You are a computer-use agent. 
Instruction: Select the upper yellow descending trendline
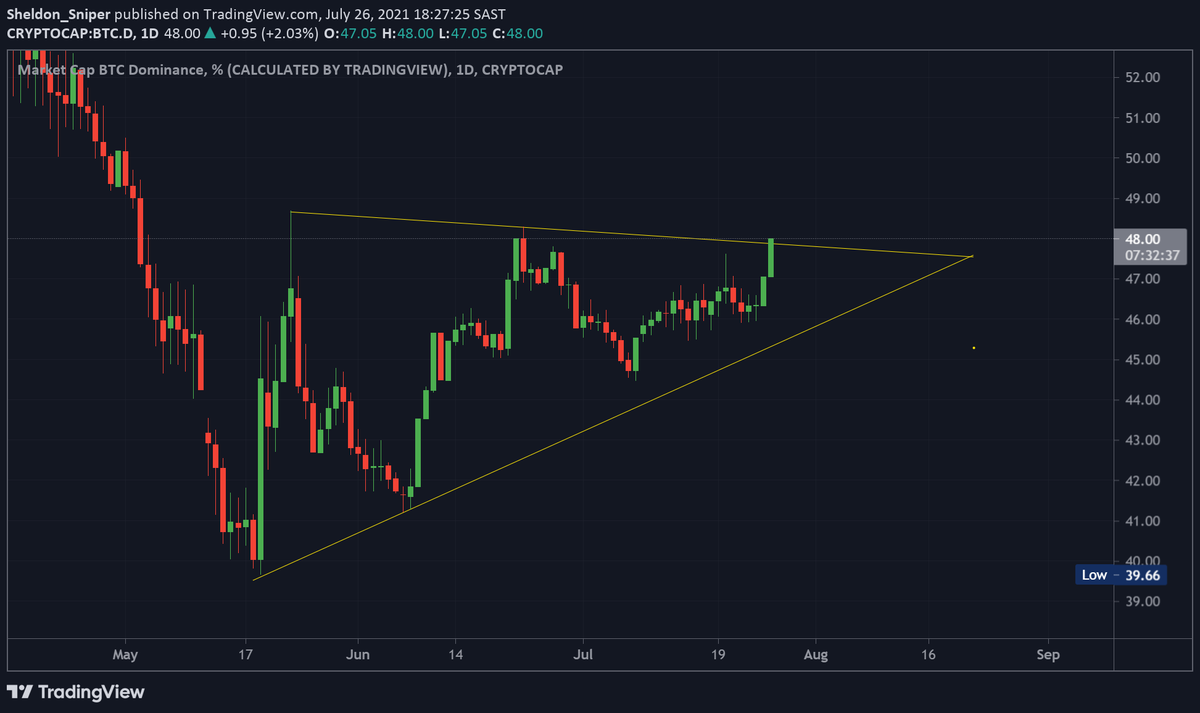pos(630,234)
